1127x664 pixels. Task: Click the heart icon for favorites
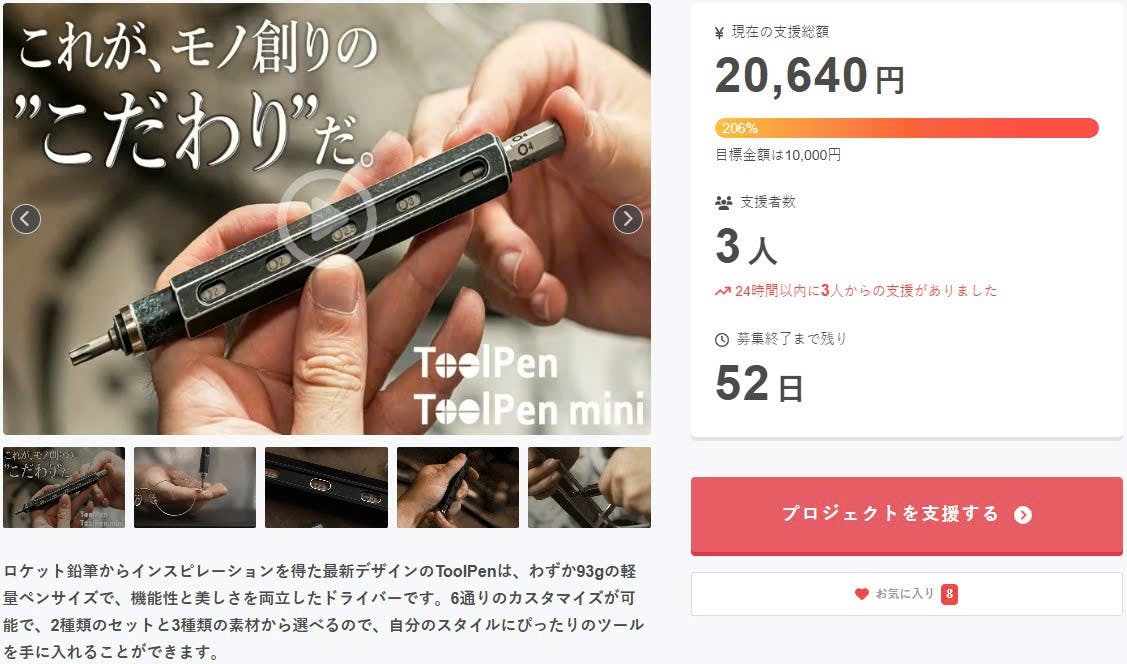pyautogui.click(x=862, y=594)
